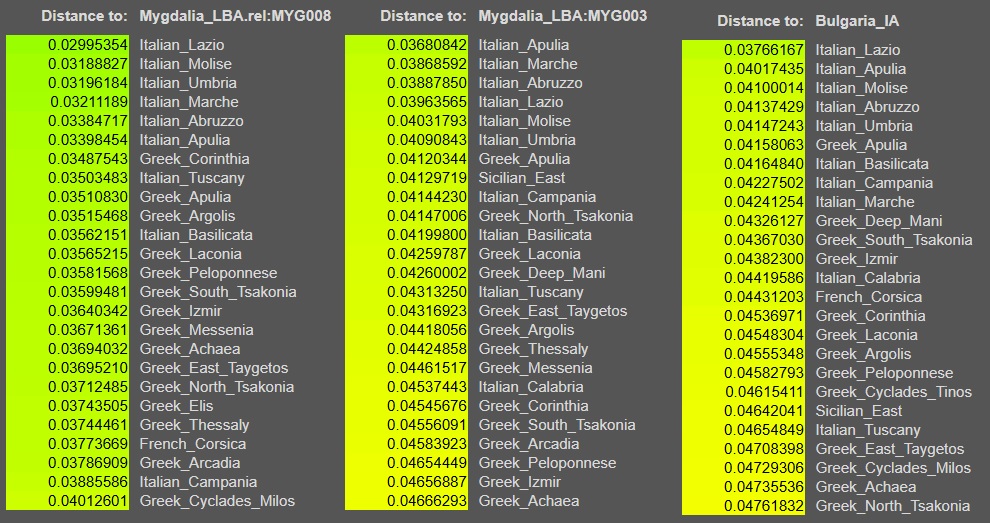990x523 pixels.
Task: Click distance value 0.04227502
Action: tap(764, 183)
